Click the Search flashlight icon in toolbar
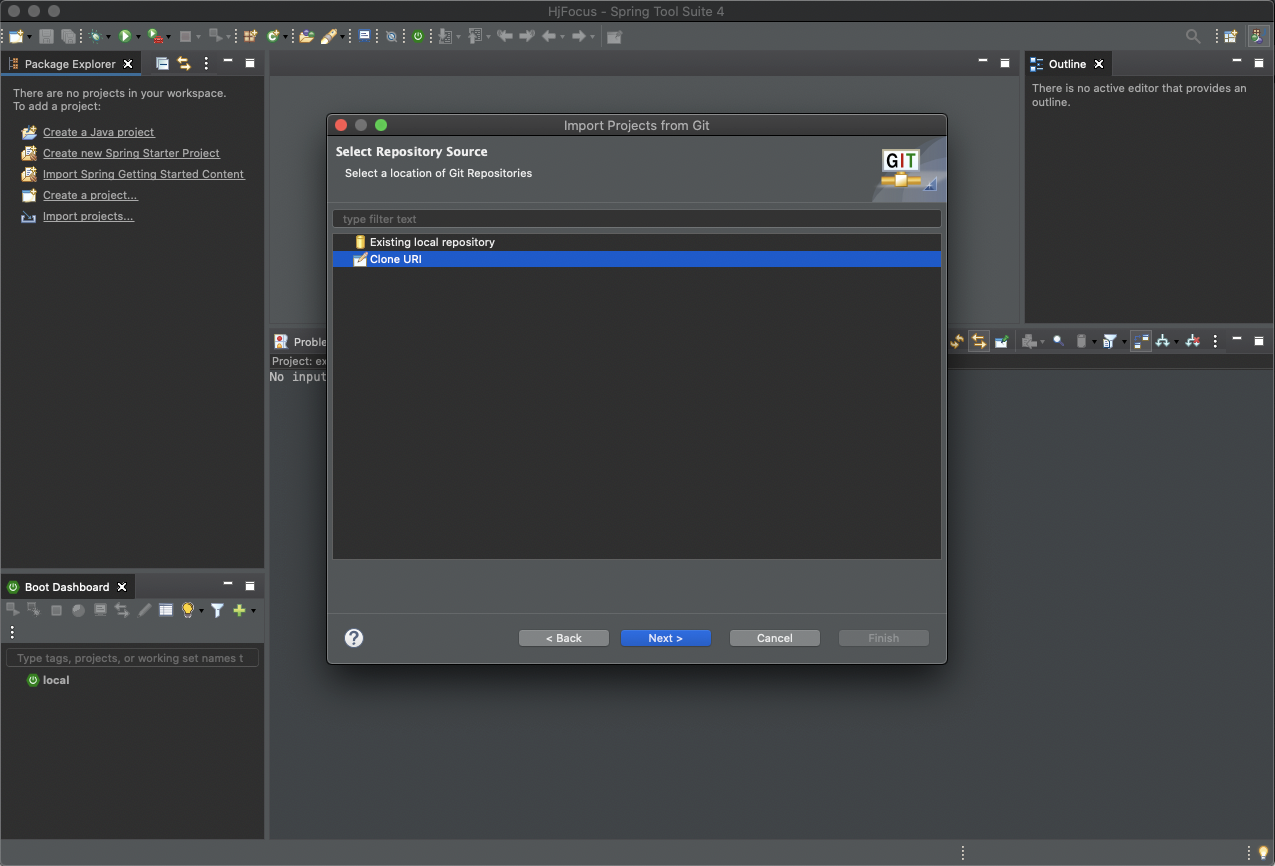This screenshot has height=866, width=1275. pyautogui.click(x=328, y=36)
